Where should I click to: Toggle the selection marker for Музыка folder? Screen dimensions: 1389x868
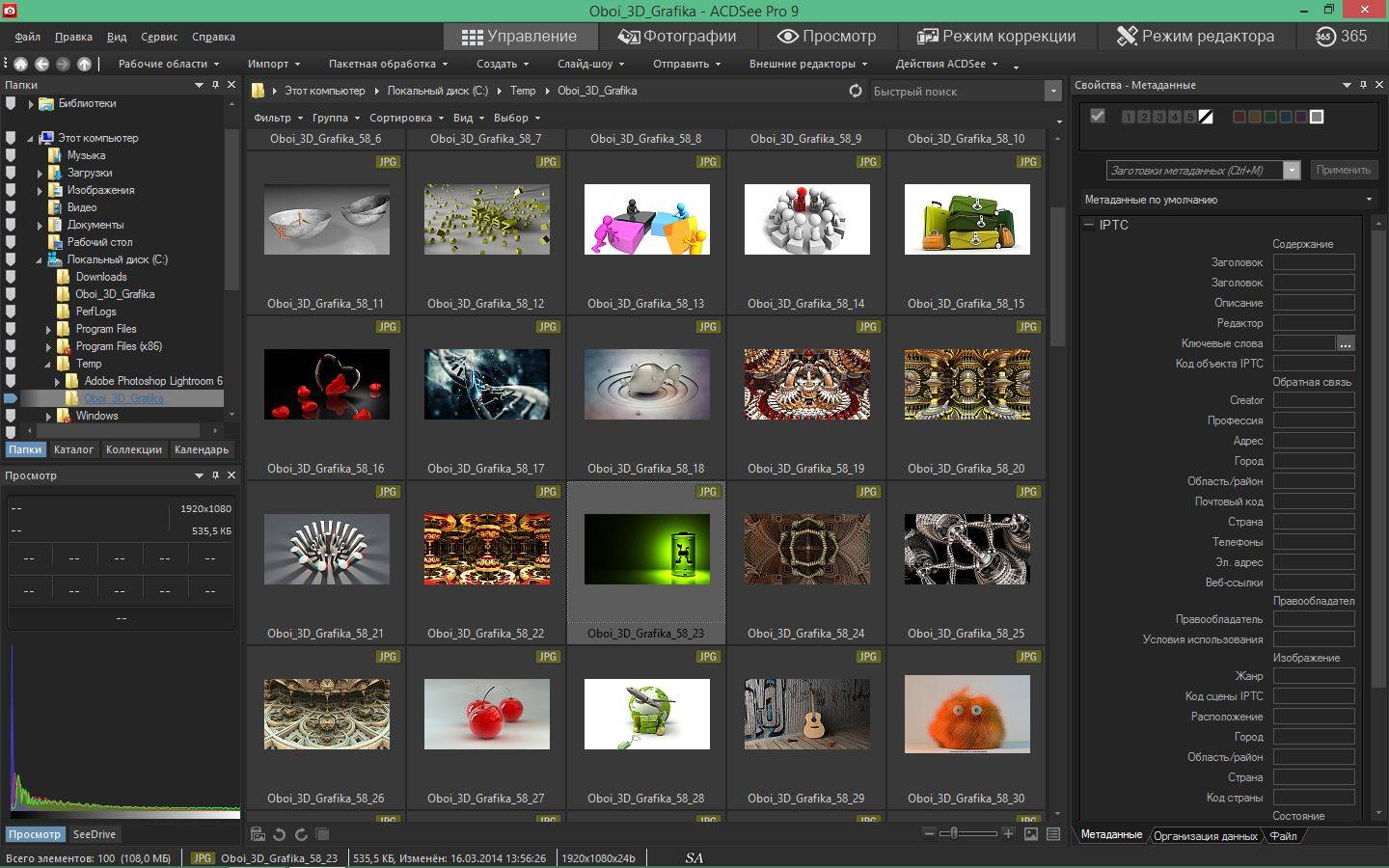(x=11, y=155)
